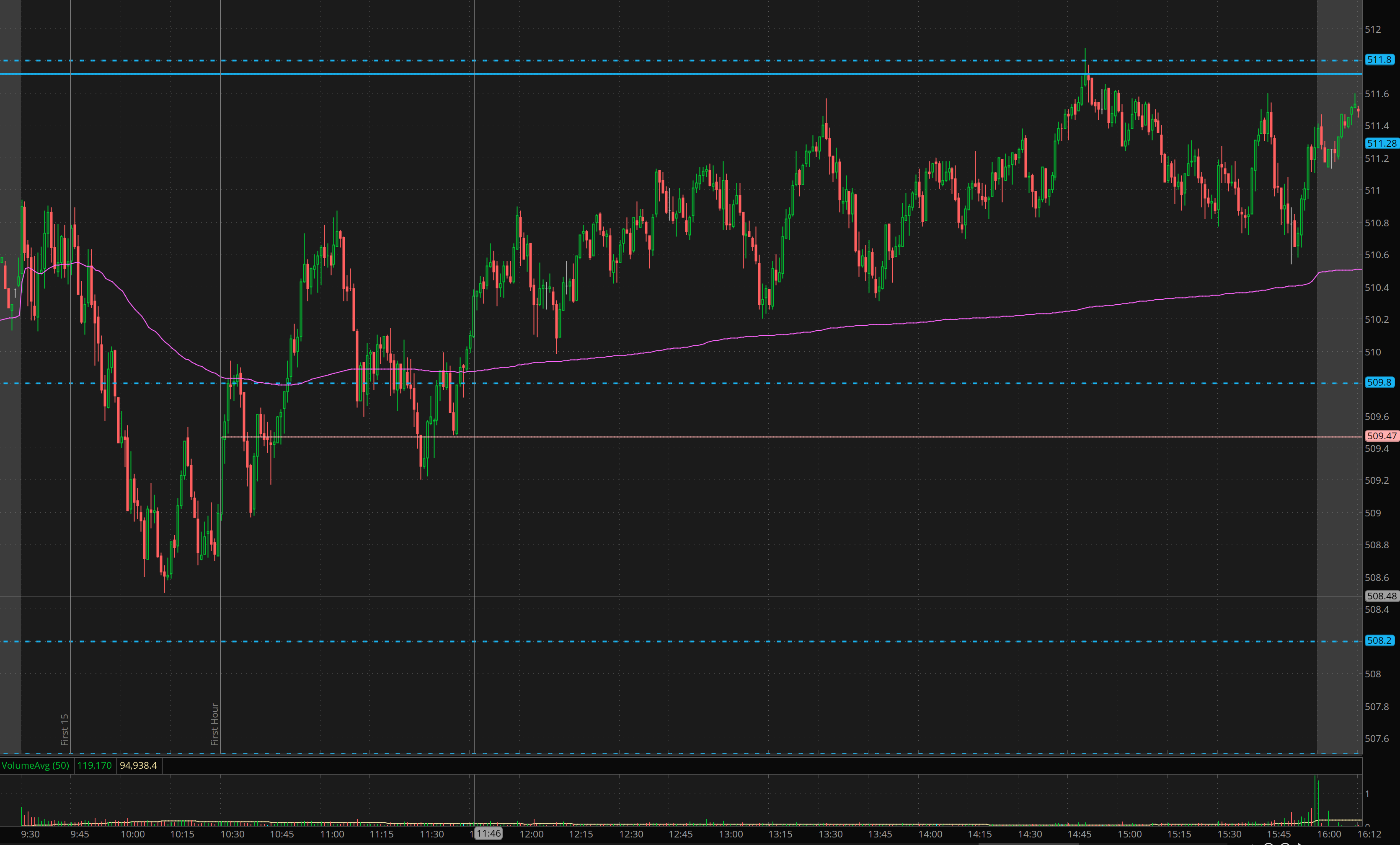
Task: Open the VolumeAvg (50) study label
Action: [35, 765]
